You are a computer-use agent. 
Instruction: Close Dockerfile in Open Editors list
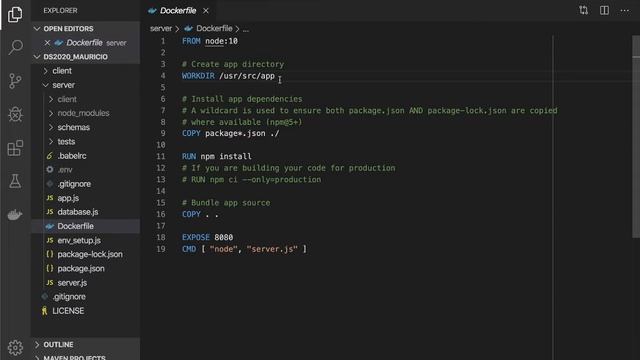pyautogui.click(x=47, y=42)
